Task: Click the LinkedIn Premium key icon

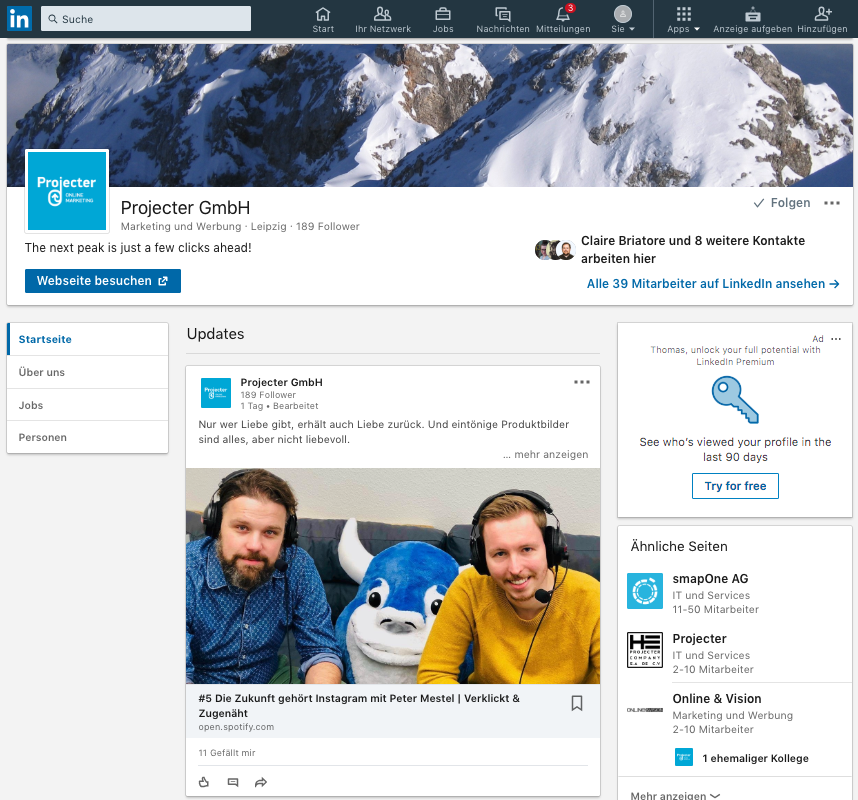Action: coord(735,399)
